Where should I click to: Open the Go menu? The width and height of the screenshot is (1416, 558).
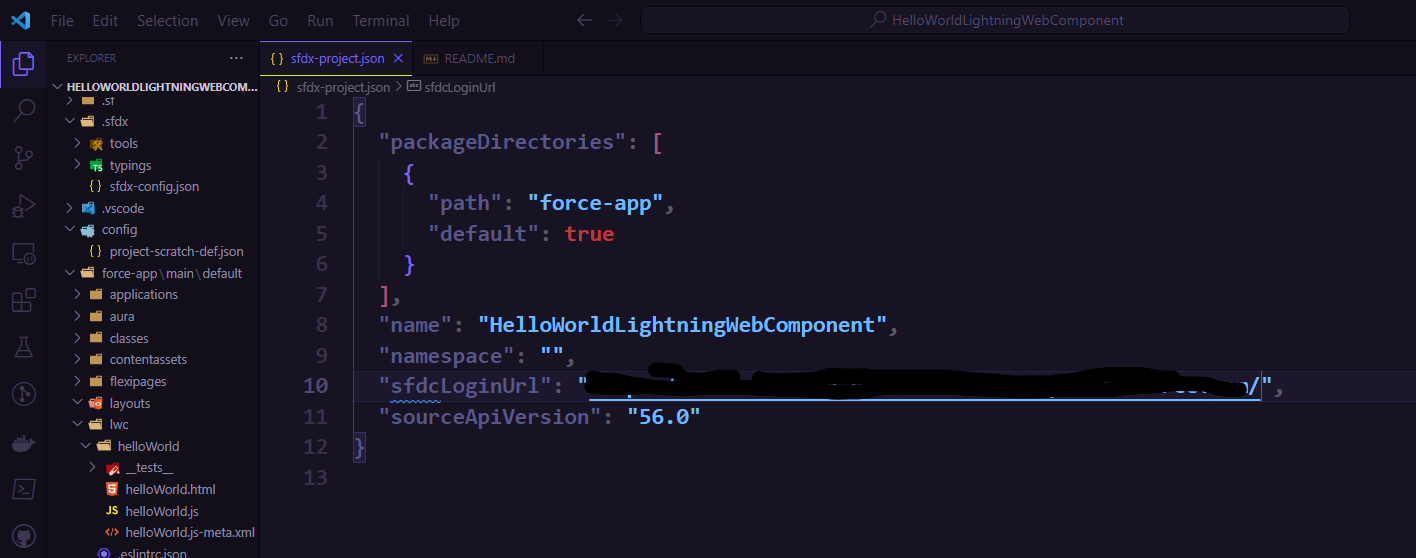coord(278,20)
